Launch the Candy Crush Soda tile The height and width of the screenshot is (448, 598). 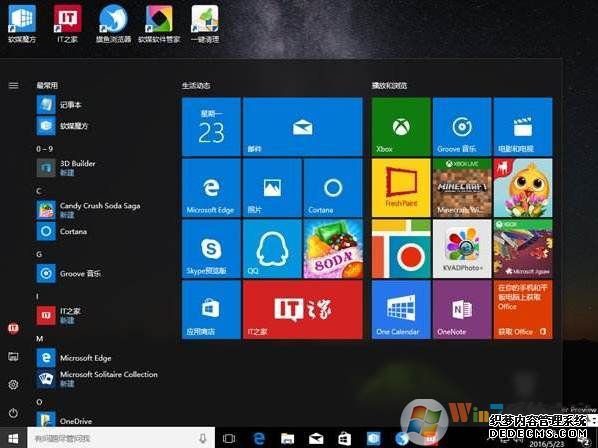(x=333, y=249)
